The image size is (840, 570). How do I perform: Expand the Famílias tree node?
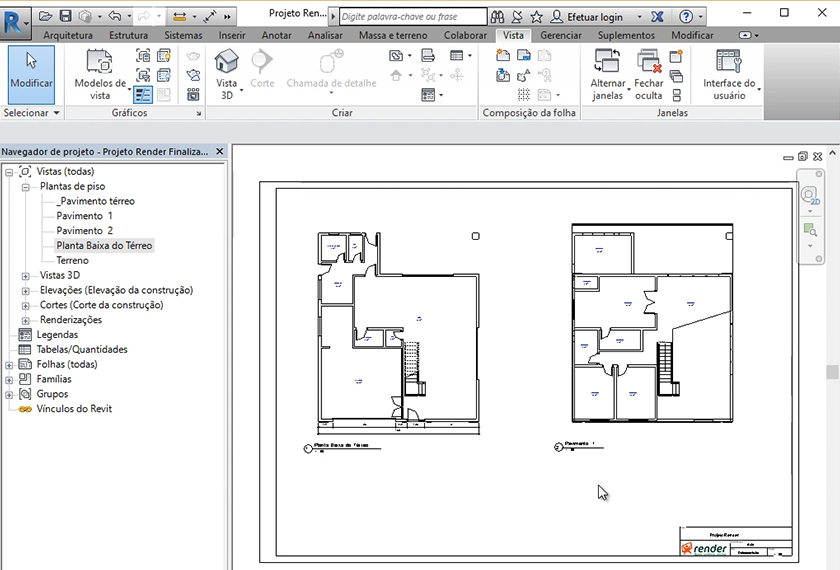(x=10, y=380)
